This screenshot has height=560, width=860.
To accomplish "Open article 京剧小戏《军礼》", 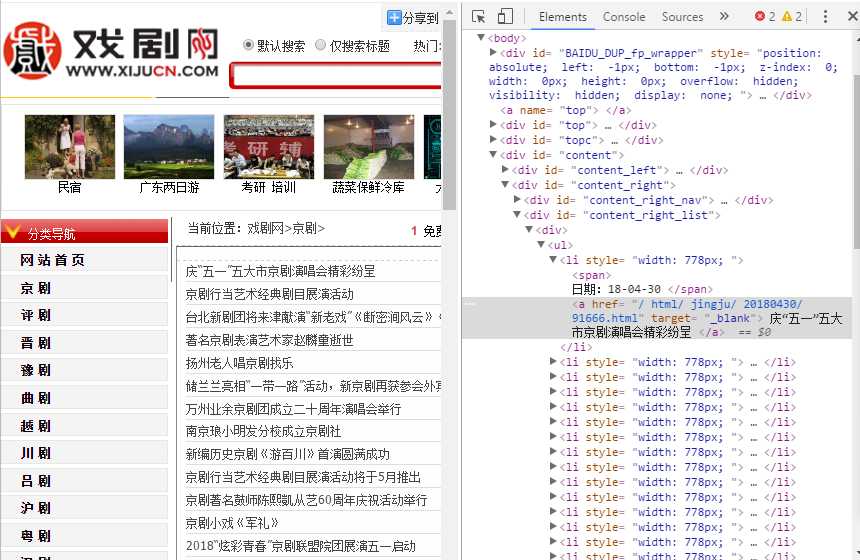I will 232,523.
